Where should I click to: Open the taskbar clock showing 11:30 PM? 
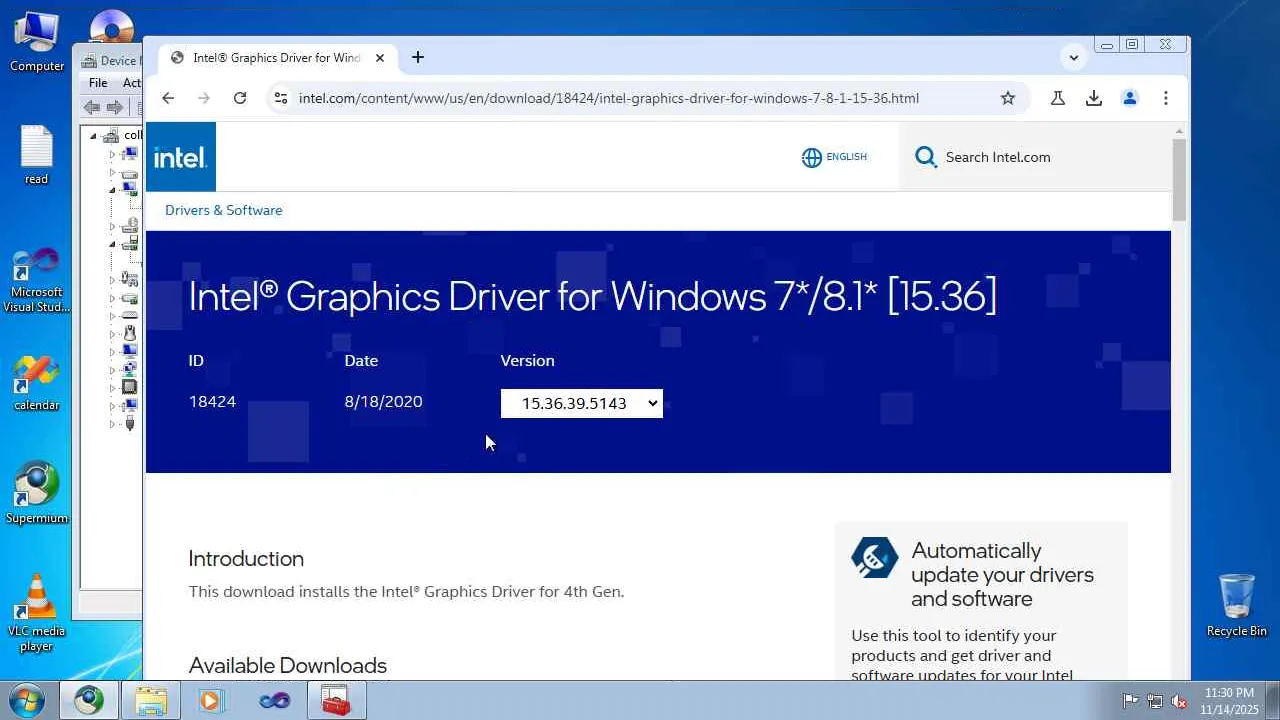[1229, 701]
